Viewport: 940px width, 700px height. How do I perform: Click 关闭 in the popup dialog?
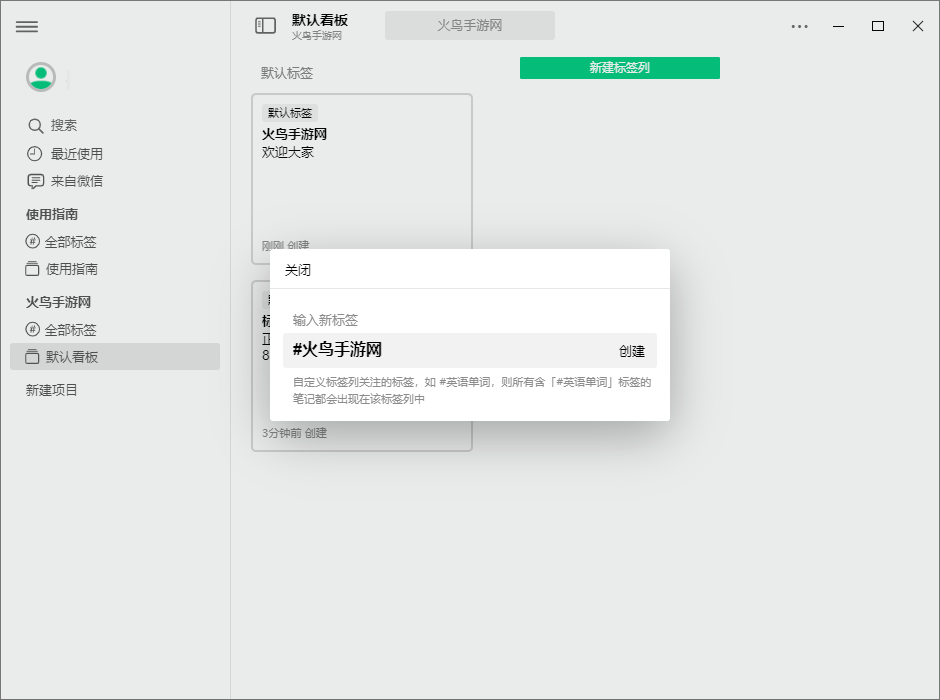(x=297, y=270)
